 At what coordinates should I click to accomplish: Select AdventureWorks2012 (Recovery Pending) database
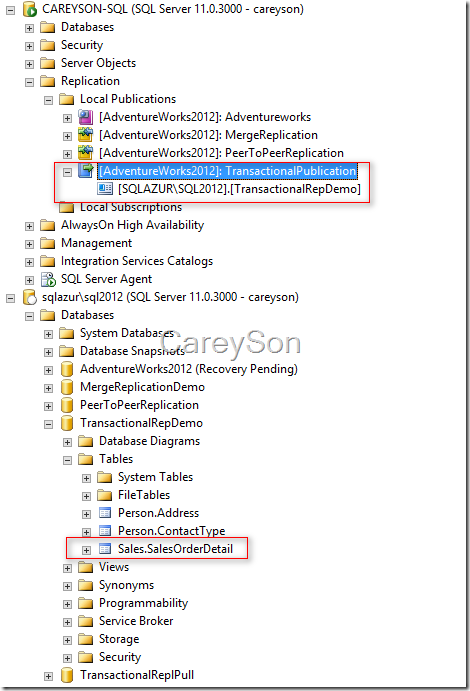189,369
